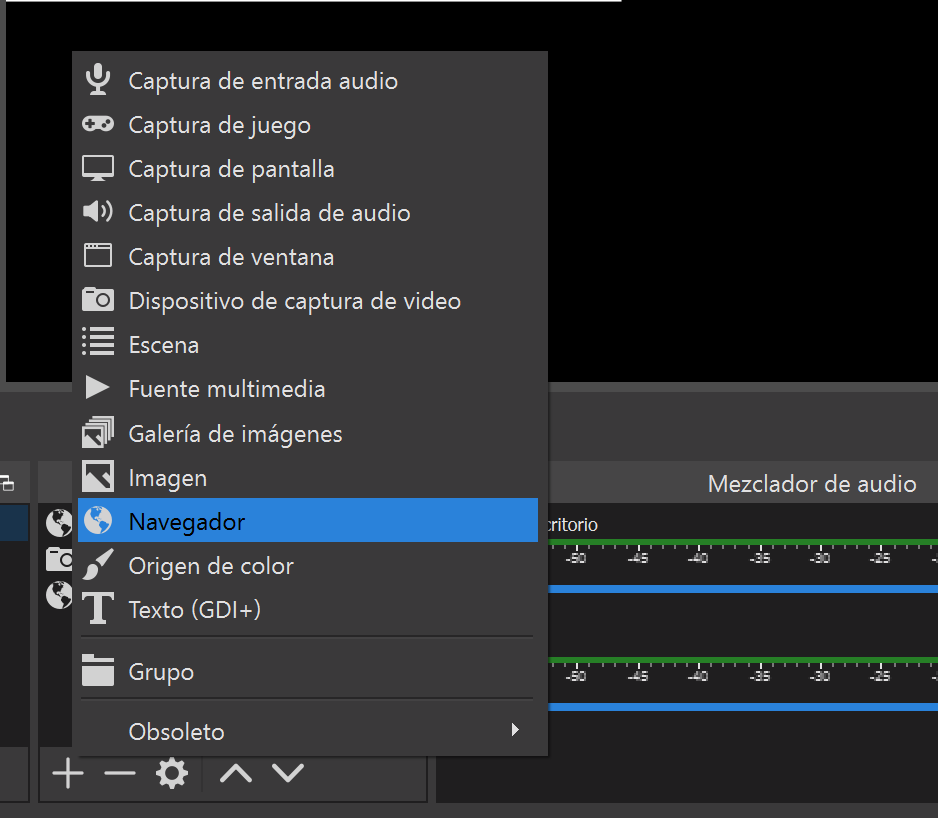Select Fuente multimedia source option
938x818 pixels.
pyautogui.click(x=227, y=389)
